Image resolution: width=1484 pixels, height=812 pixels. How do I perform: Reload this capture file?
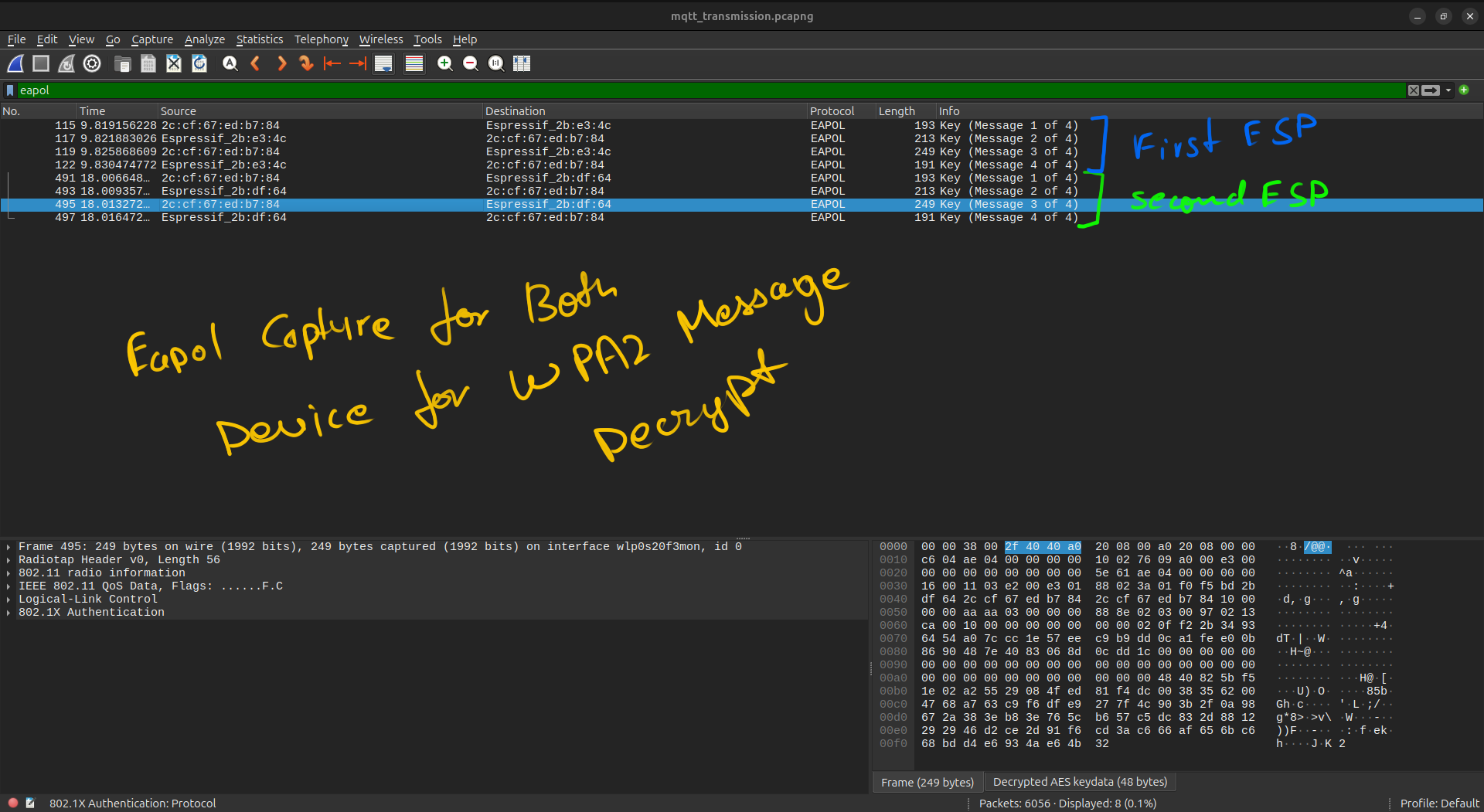[199, 63]
